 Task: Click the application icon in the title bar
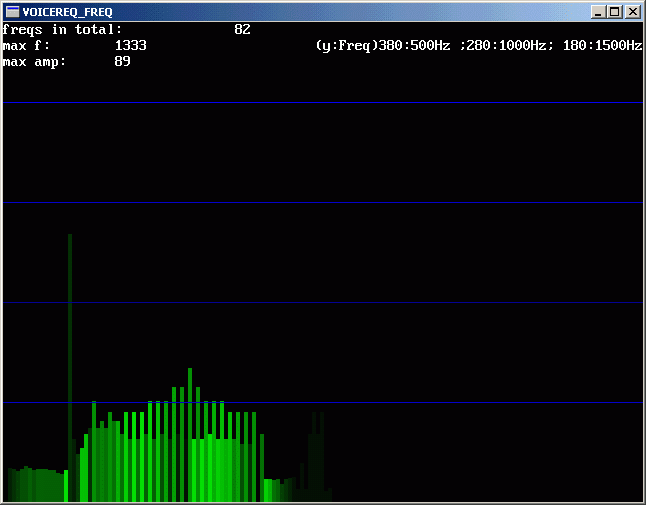[12, 12]
